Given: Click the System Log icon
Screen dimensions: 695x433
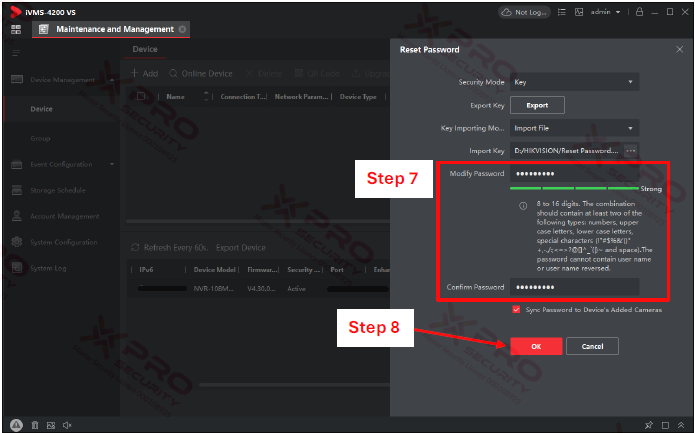Looking at the screenshot, I should pos(17,268).
